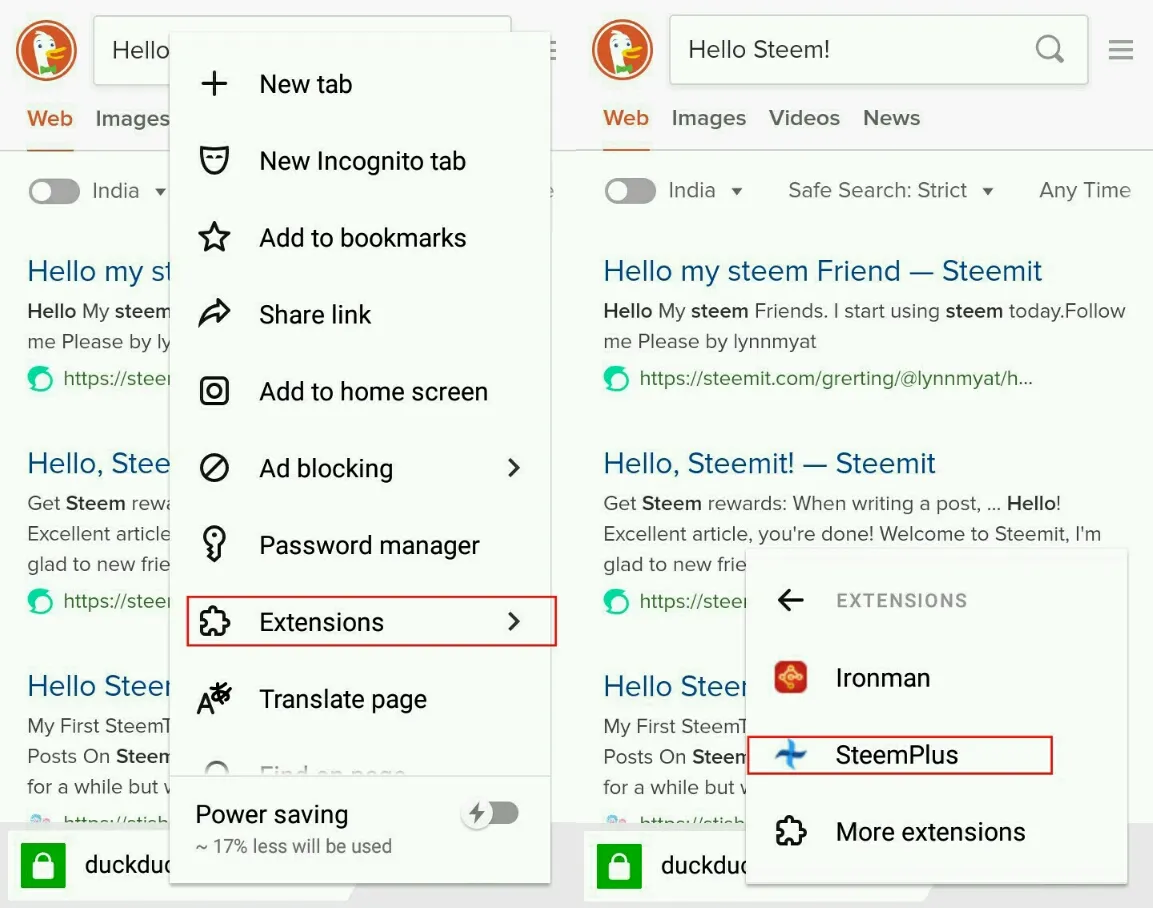Viewport: 1153px width, 908px height.
Task: Toggle the India region switch in left pane
Action: pos(54,191)
